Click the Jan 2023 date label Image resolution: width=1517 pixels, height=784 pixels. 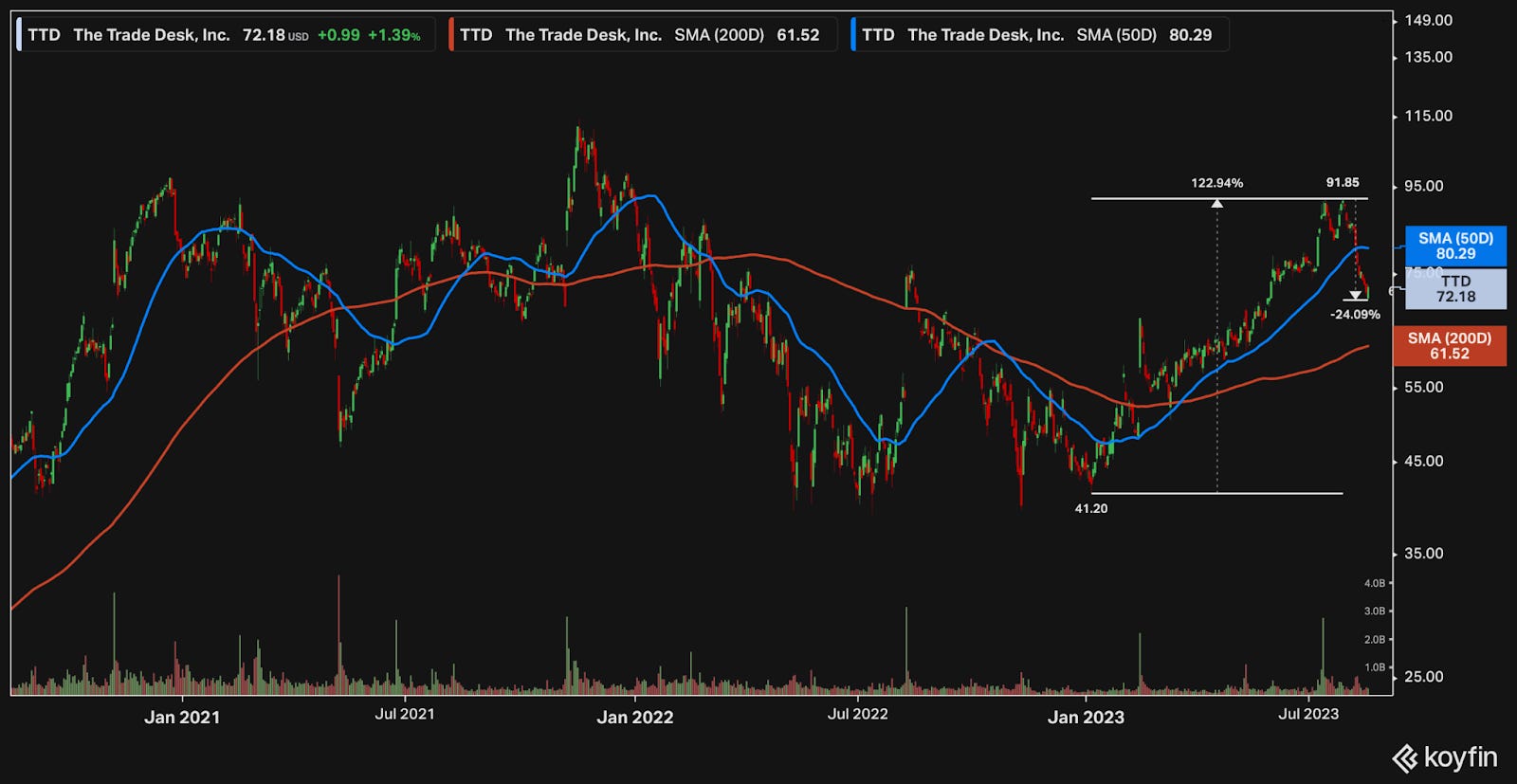coord(1086,718)
